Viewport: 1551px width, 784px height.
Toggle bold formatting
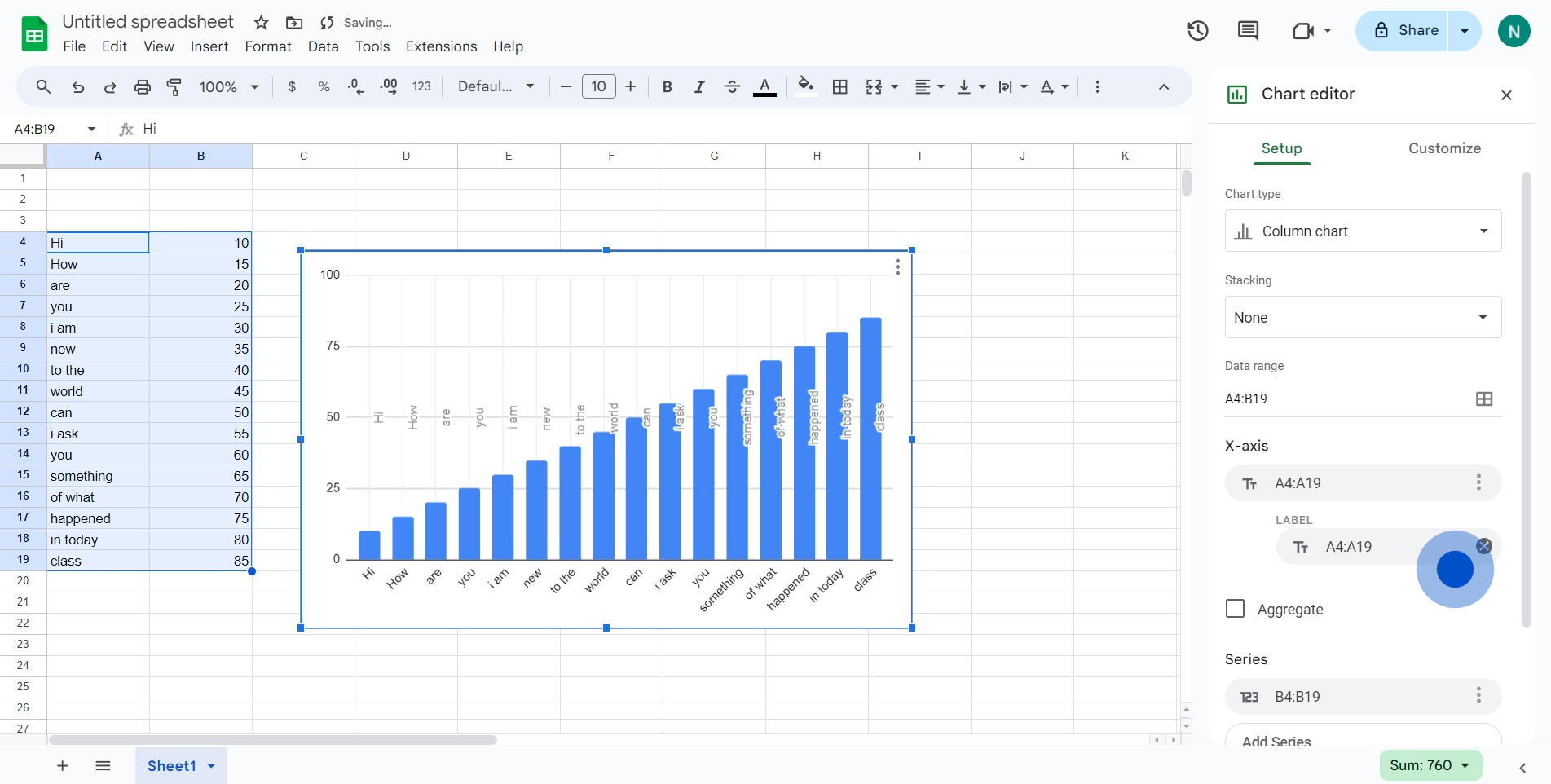coord(667,86)
